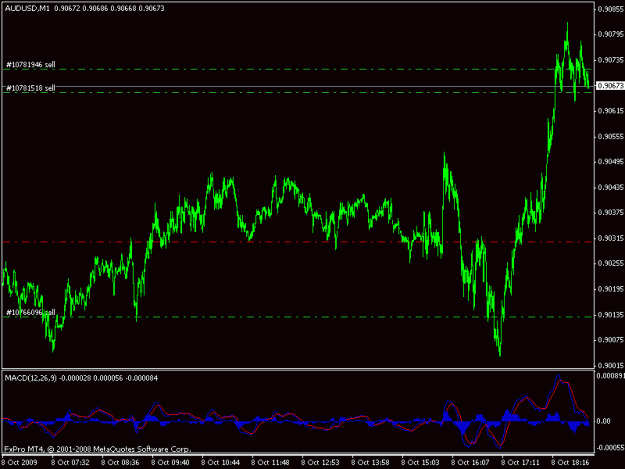Click price axis value 0.90615
The width and height of the screenshot is (625, 469).
click(611, 111)
